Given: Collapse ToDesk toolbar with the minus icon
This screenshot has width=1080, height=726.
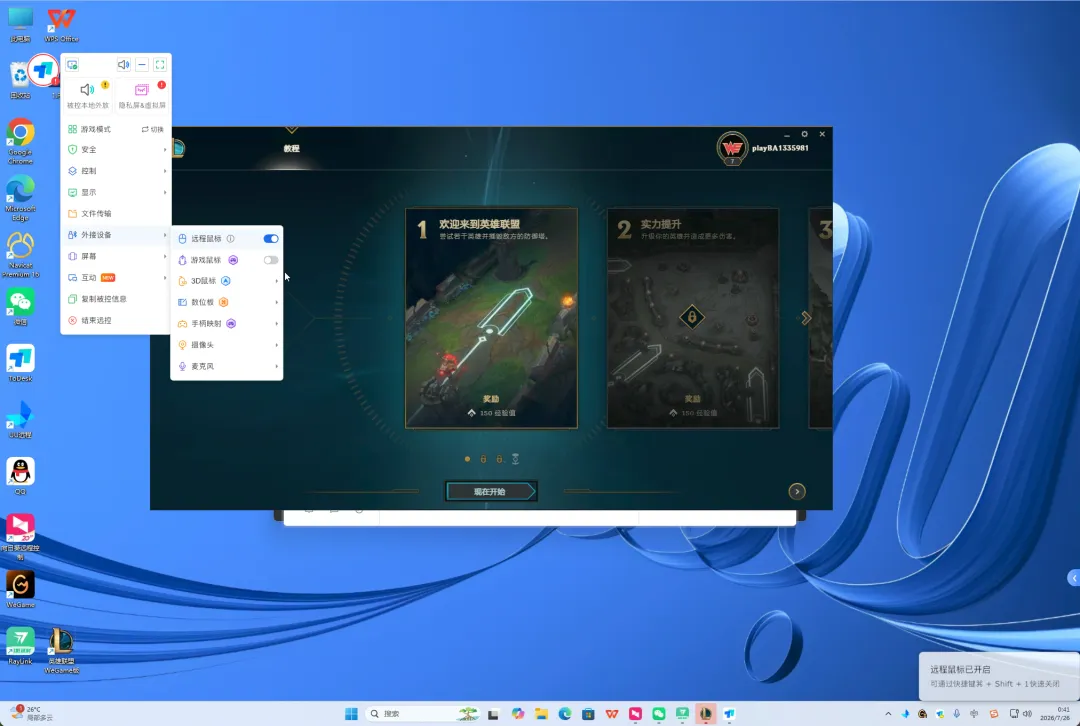Looking at the screenshot, I should point(142,65).
